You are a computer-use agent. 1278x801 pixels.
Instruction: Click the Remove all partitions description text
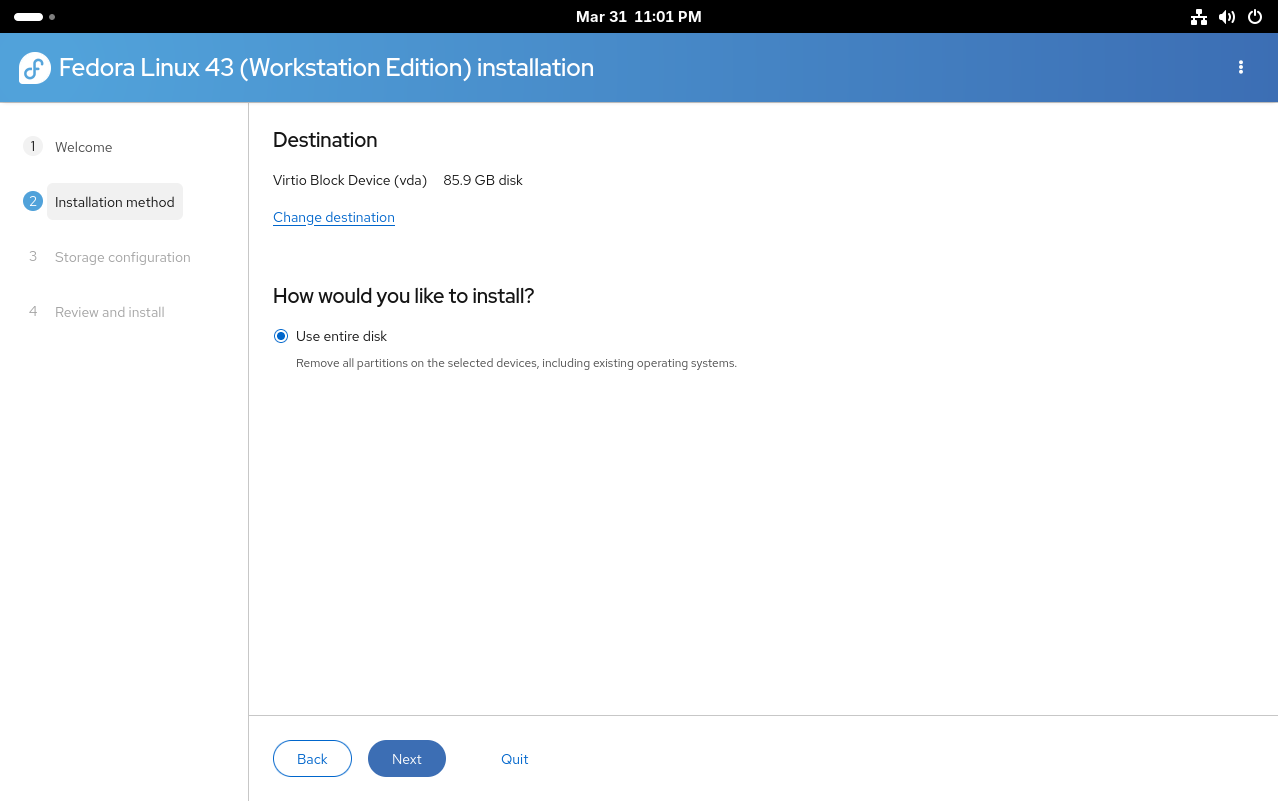coord(516,363)
